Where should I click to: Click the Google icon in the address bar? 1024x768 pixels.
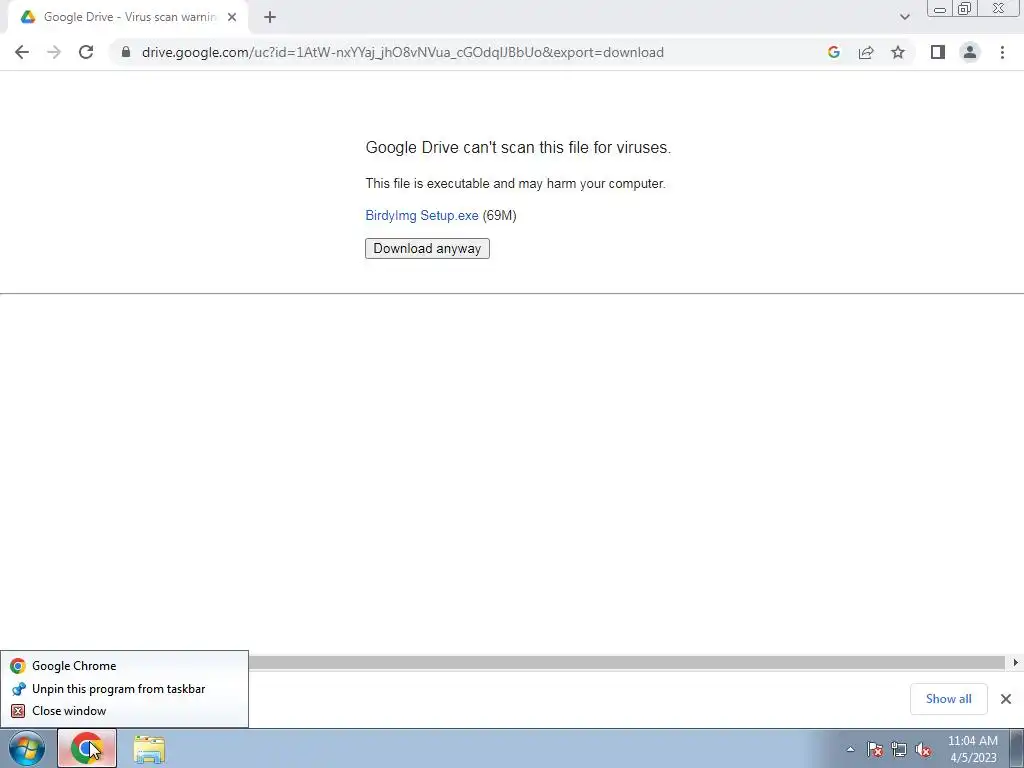click(833, 52)
